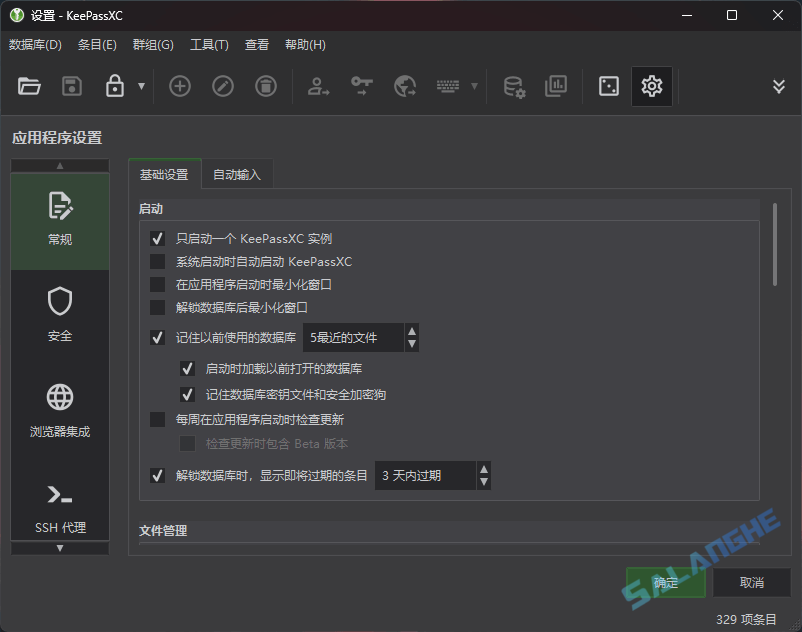Click the recent files count up stepper arrow

coord(412,331)
